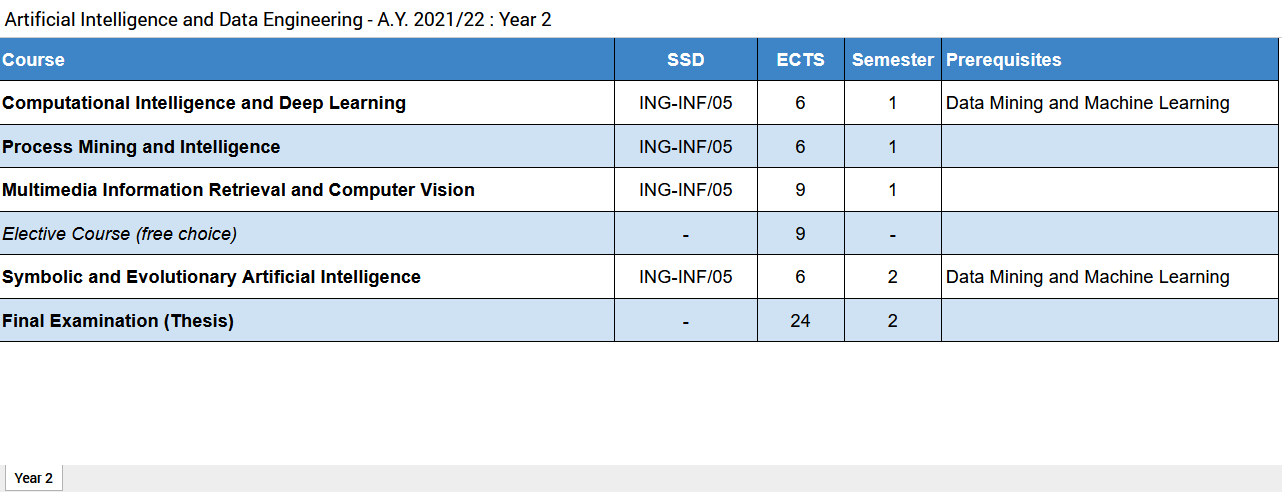Select ECTS value of the Elective Course row
The image size is (1282, 492).
coord(800,234)
